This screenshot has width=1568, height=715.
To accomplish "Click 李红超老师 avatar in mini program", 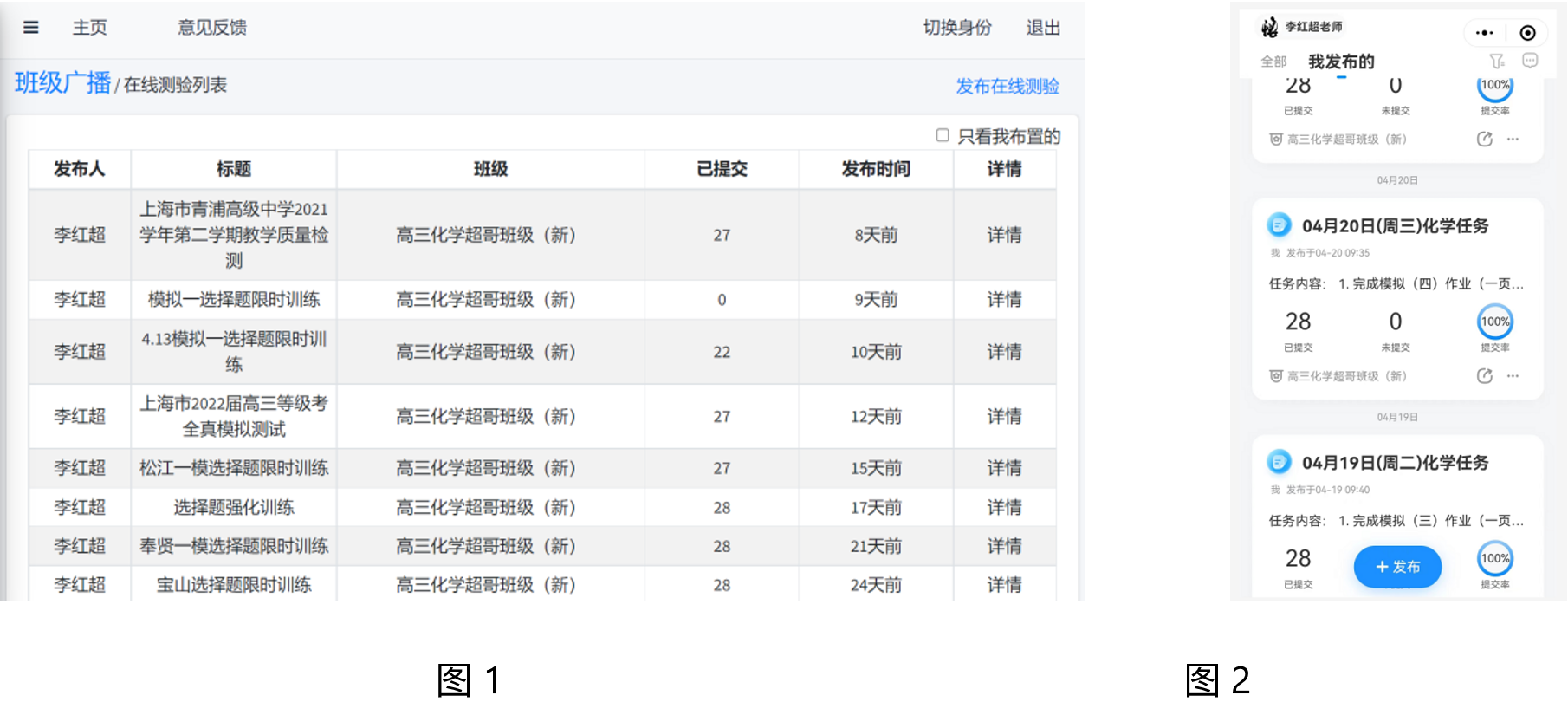I will click(1269, 28).
